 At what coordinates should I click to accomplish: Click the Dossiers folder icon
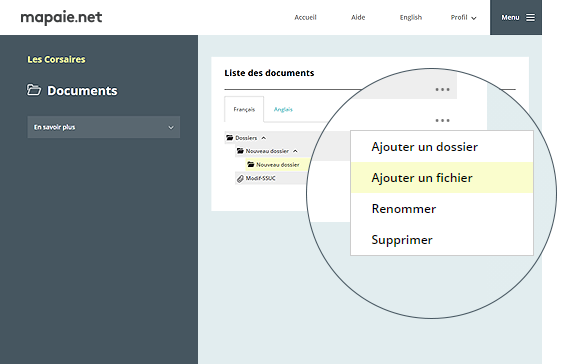tap(230, 138)
